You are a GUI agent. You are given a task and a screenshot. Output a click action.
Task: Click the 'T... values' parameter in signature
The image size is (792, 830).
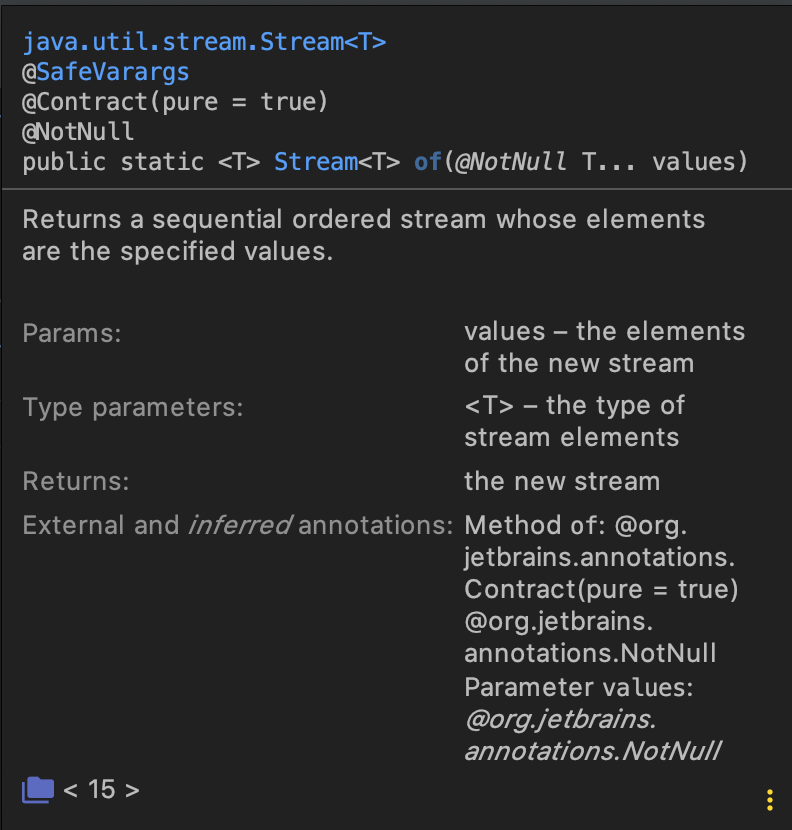coord(659,162)
